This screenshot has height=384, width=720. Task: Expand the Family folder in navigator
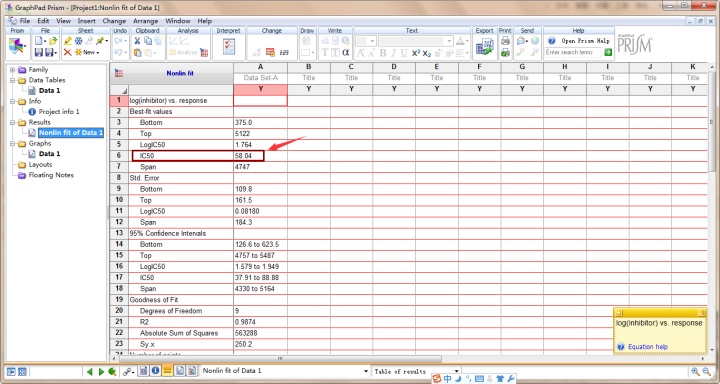coord(12,70)
